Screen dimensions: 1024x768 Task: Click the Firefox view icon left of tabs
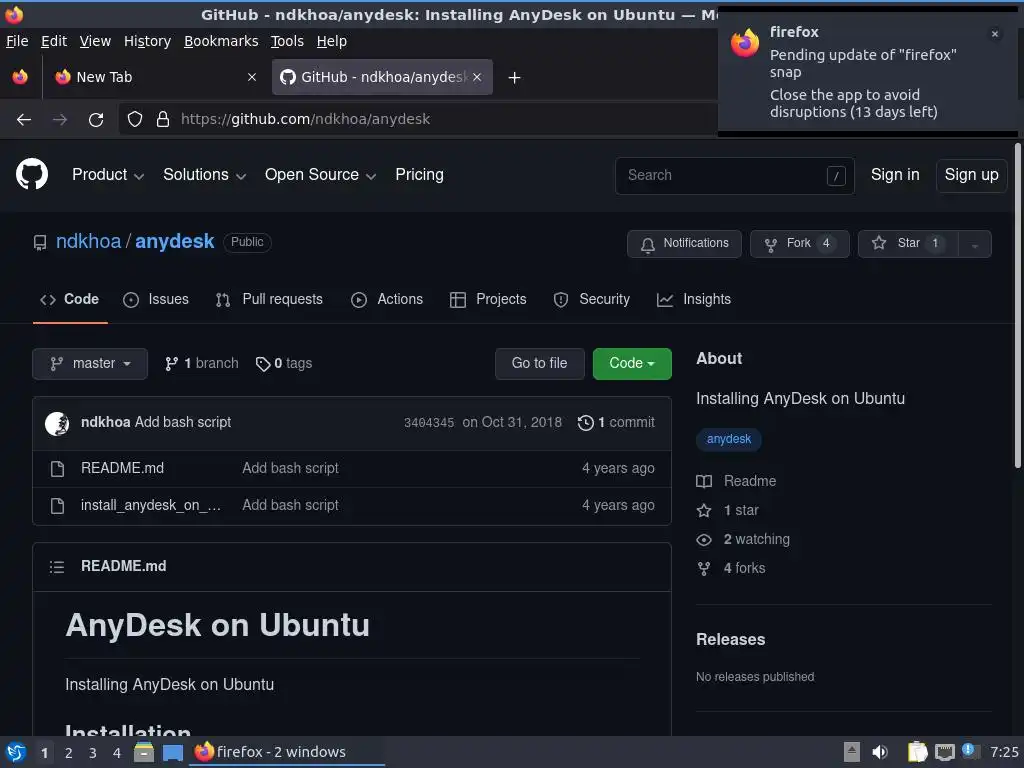(20, 77)
